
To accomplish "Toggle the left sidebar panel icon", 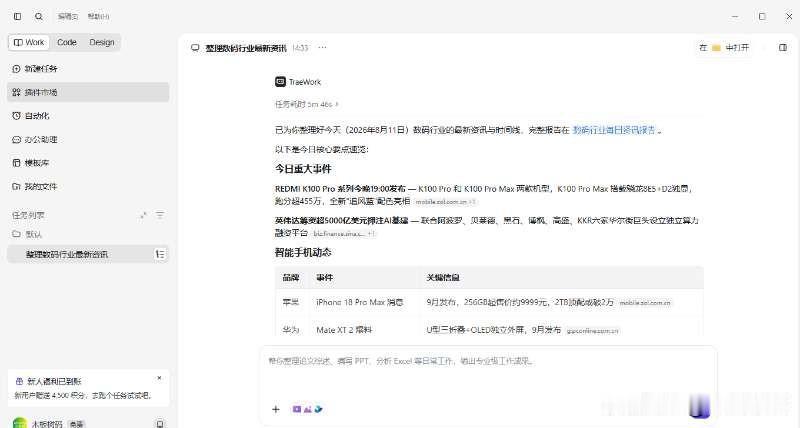I will 17,16.
